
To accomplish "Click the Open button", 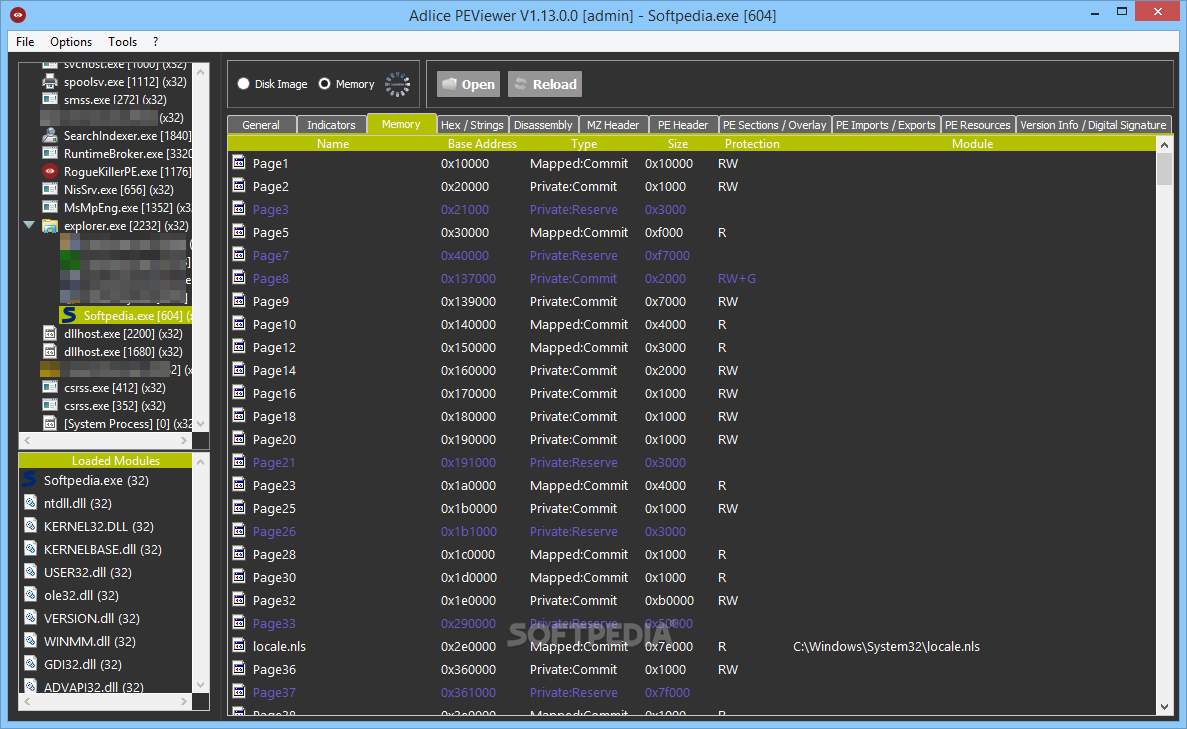I will (469, 84).
